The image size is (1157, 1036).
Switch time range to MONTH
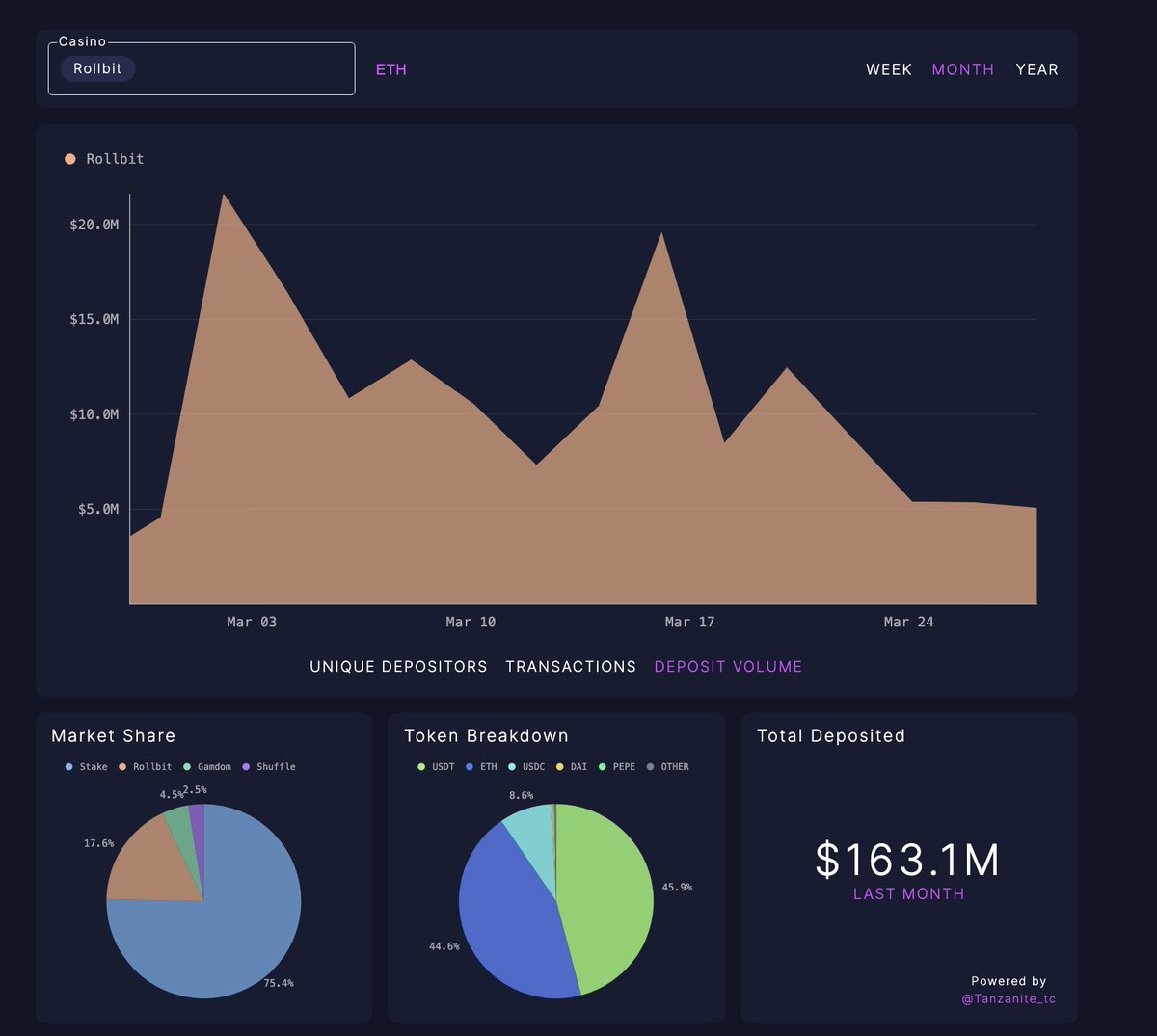click(963, 69)
